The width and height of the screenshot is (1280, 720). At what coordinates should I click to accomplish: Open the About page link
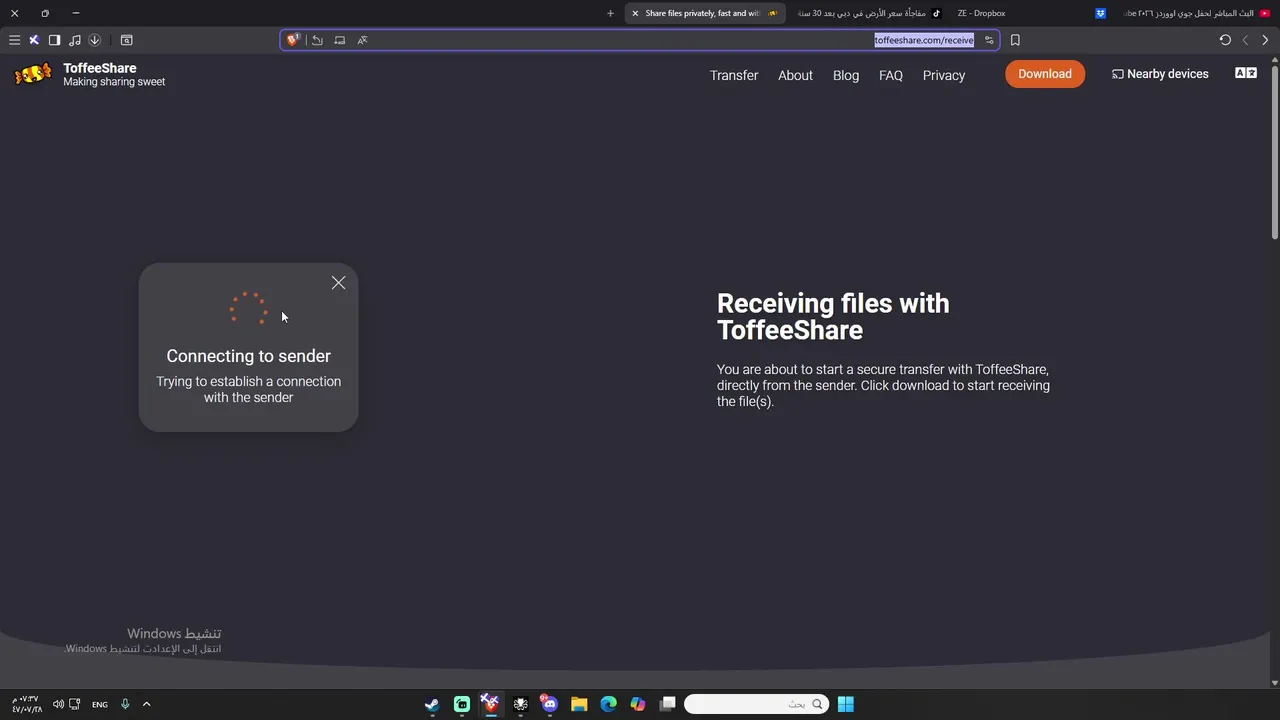pos(795,75)
